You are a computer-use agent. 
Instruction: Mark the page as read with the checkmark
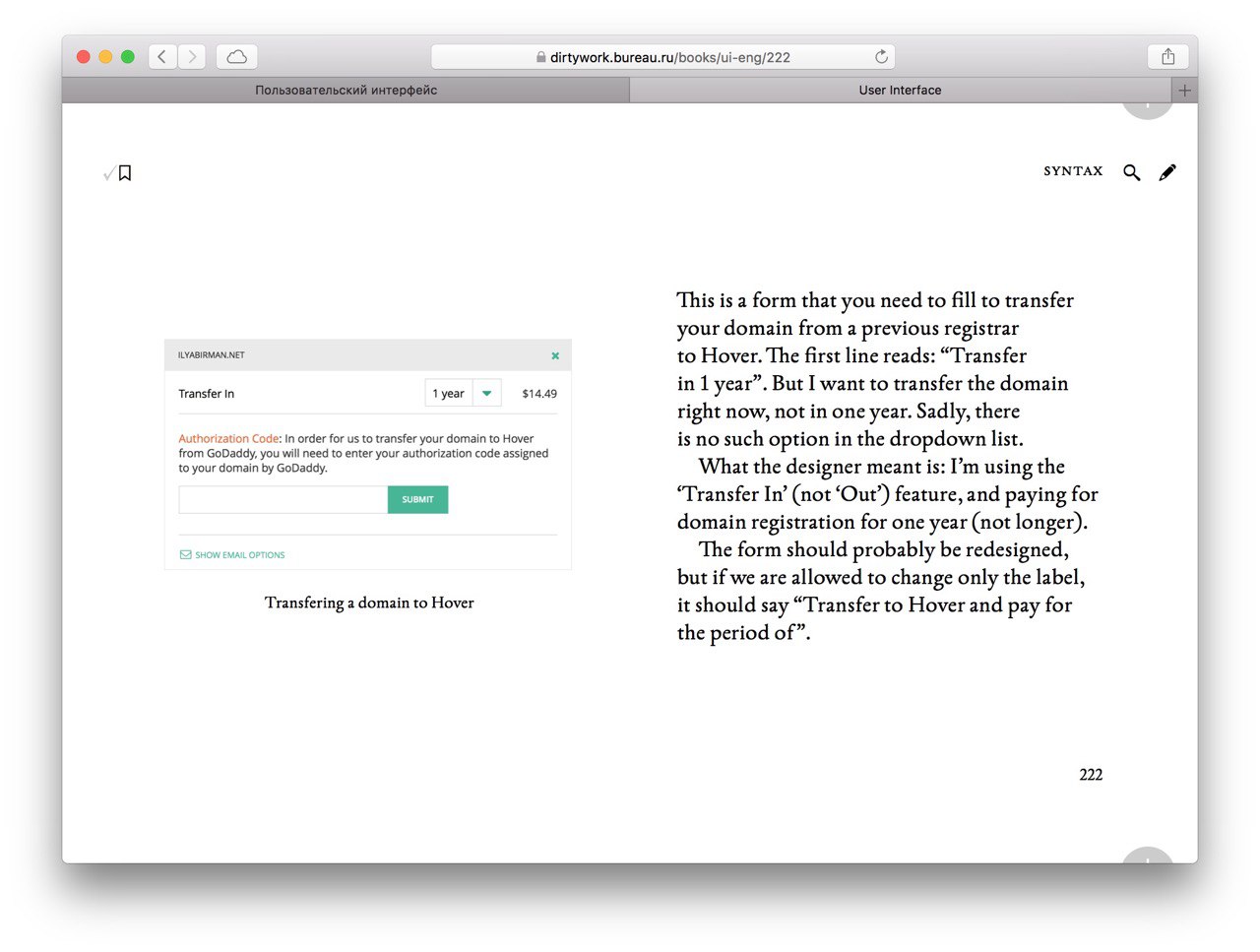click(109, 174)
